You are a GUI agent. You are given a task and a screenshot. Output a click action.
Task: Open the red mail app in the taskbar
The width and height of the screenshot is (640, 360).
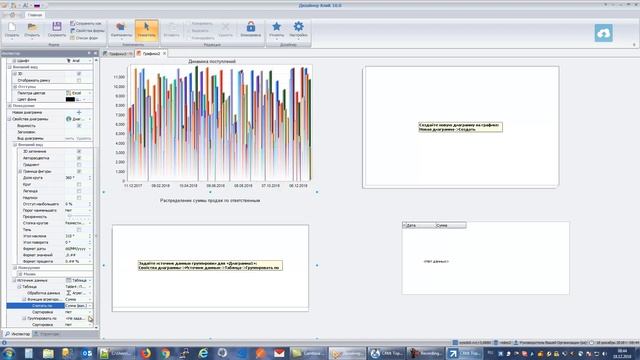click(279, 353)
